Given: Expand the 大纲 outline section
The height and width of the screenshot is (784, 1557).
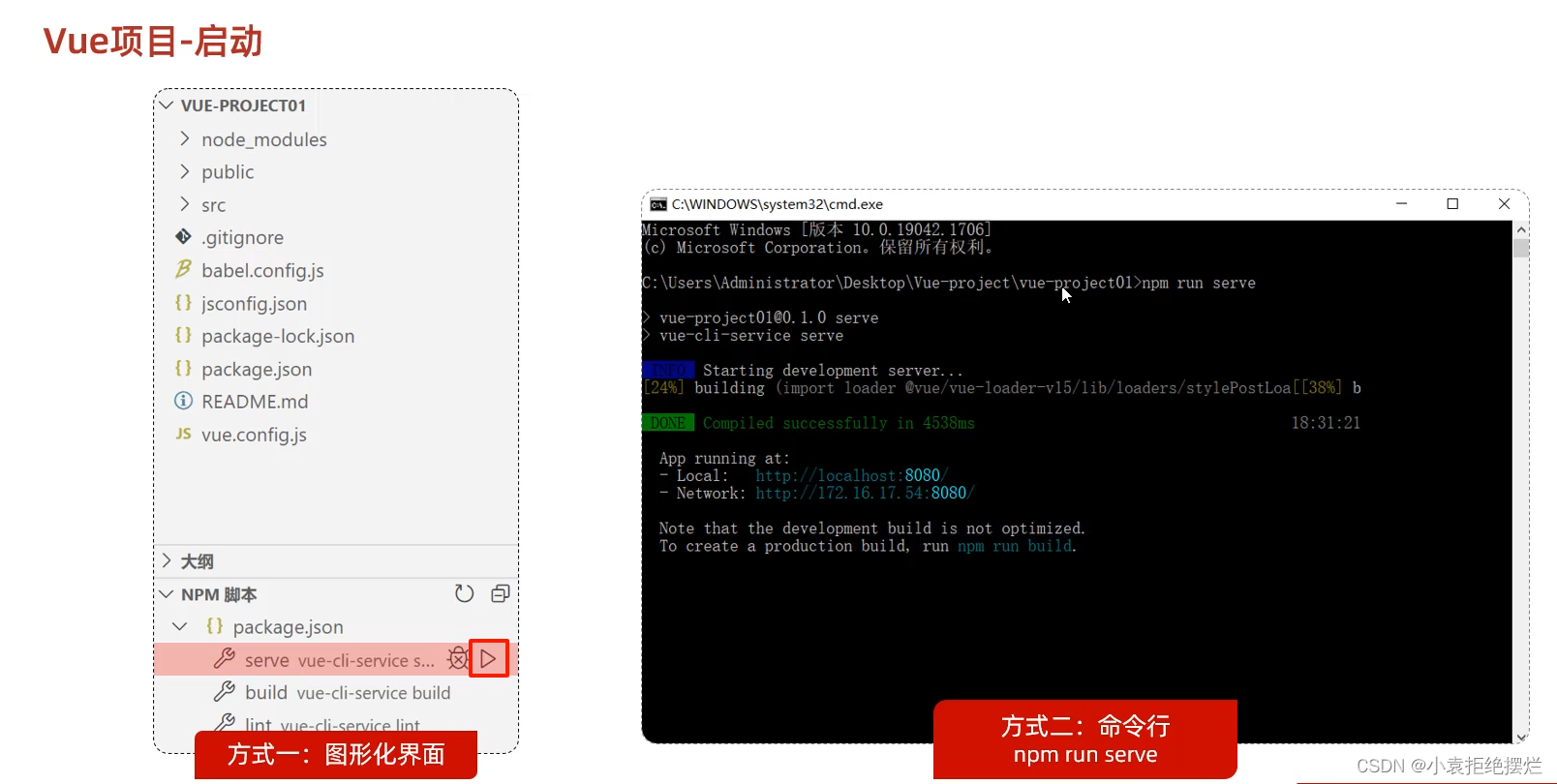Looking at the screenshot, I should (x=167, y=560).
